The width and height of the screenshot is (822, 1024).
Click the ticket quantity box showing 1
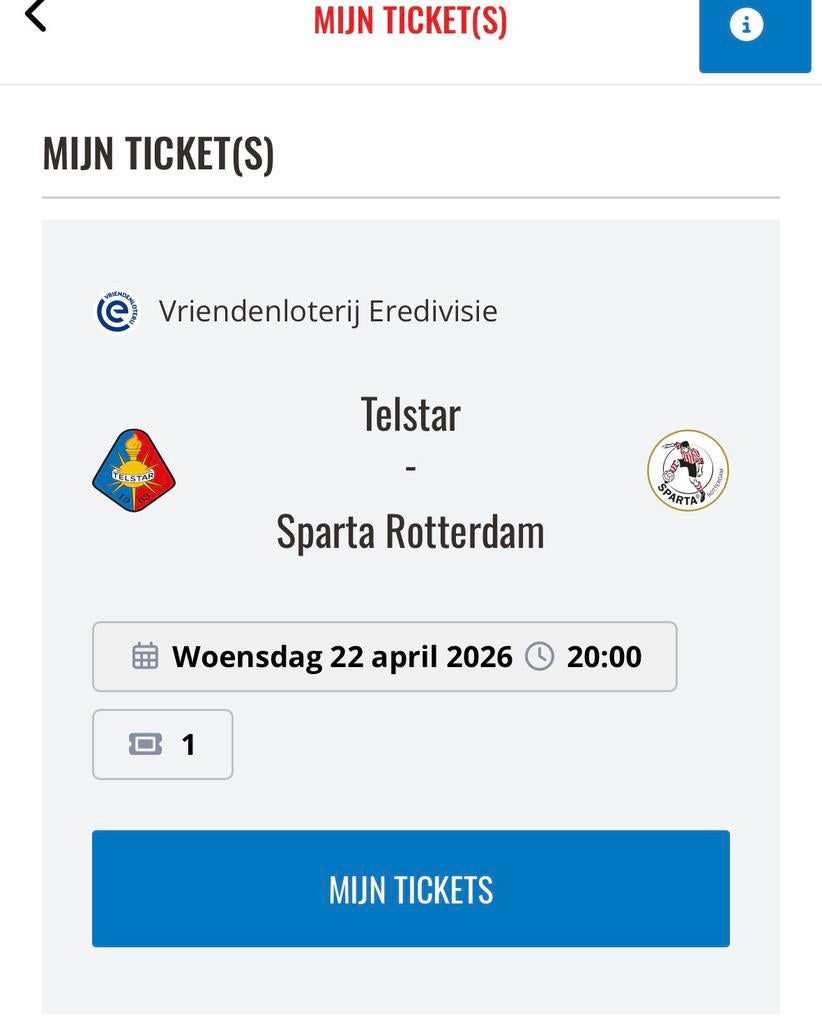(163, 744)
